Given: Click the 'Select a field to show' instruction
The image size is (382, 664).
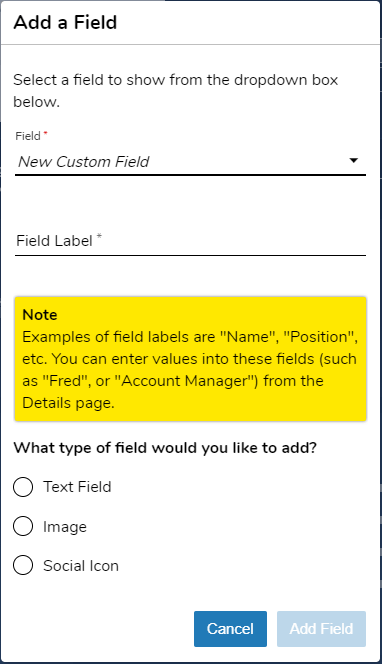Looking at the screenshot, I should 175,91.
